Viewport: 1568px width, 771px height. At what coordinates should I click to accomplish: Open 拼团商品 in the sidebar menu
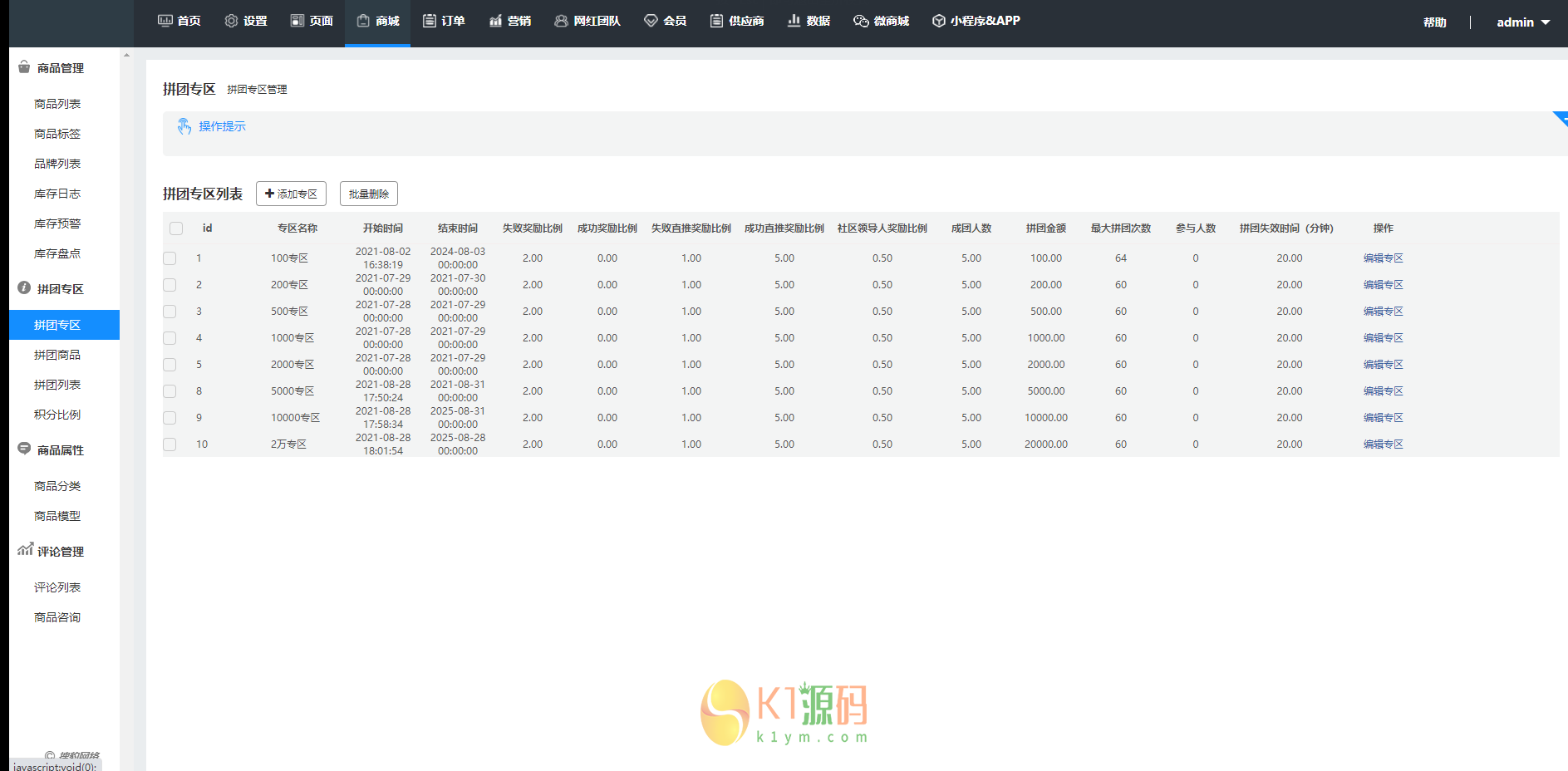[57, 355]
